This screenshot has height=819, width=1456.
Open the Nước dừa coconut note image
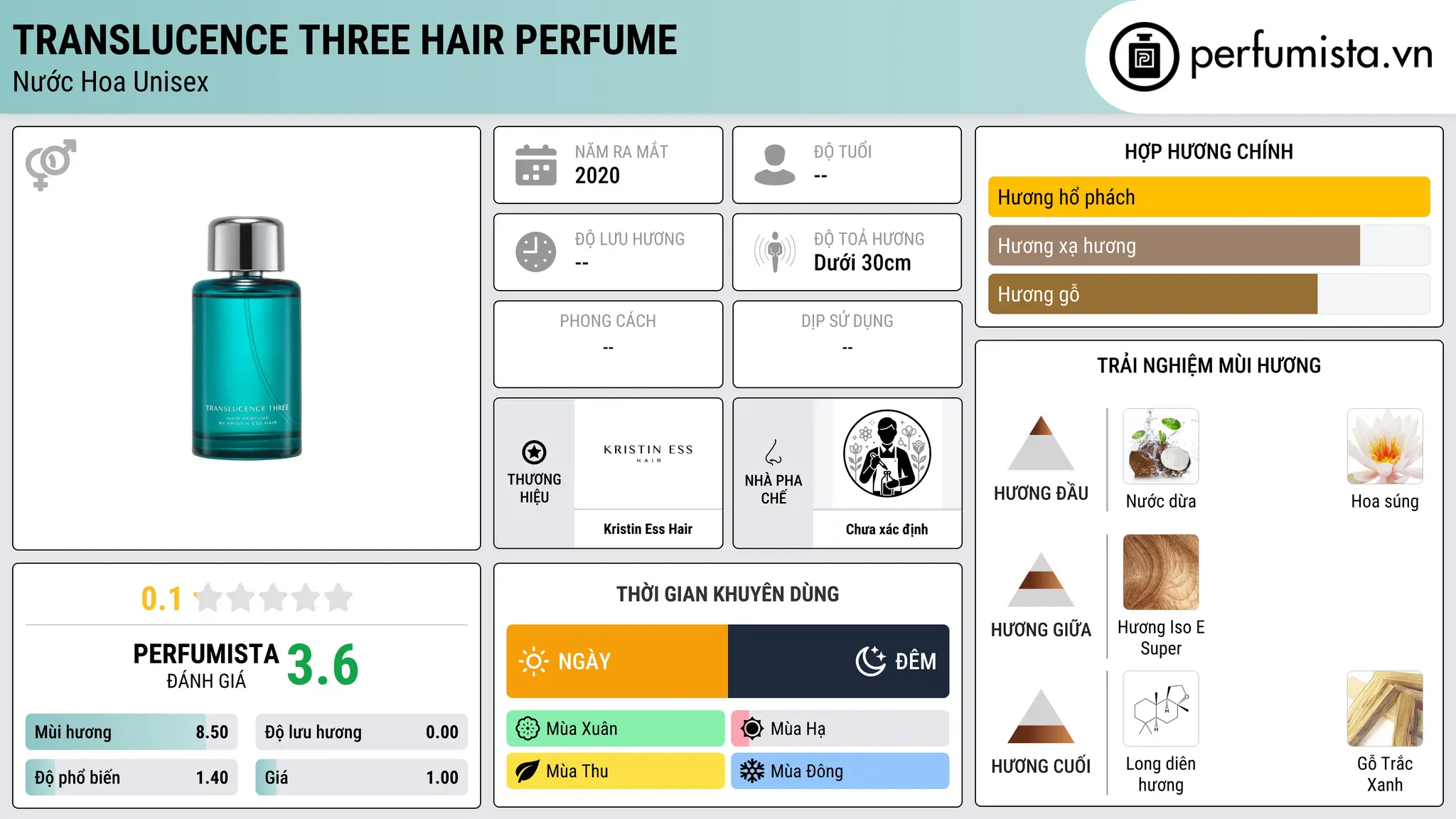coord(1161,446)
